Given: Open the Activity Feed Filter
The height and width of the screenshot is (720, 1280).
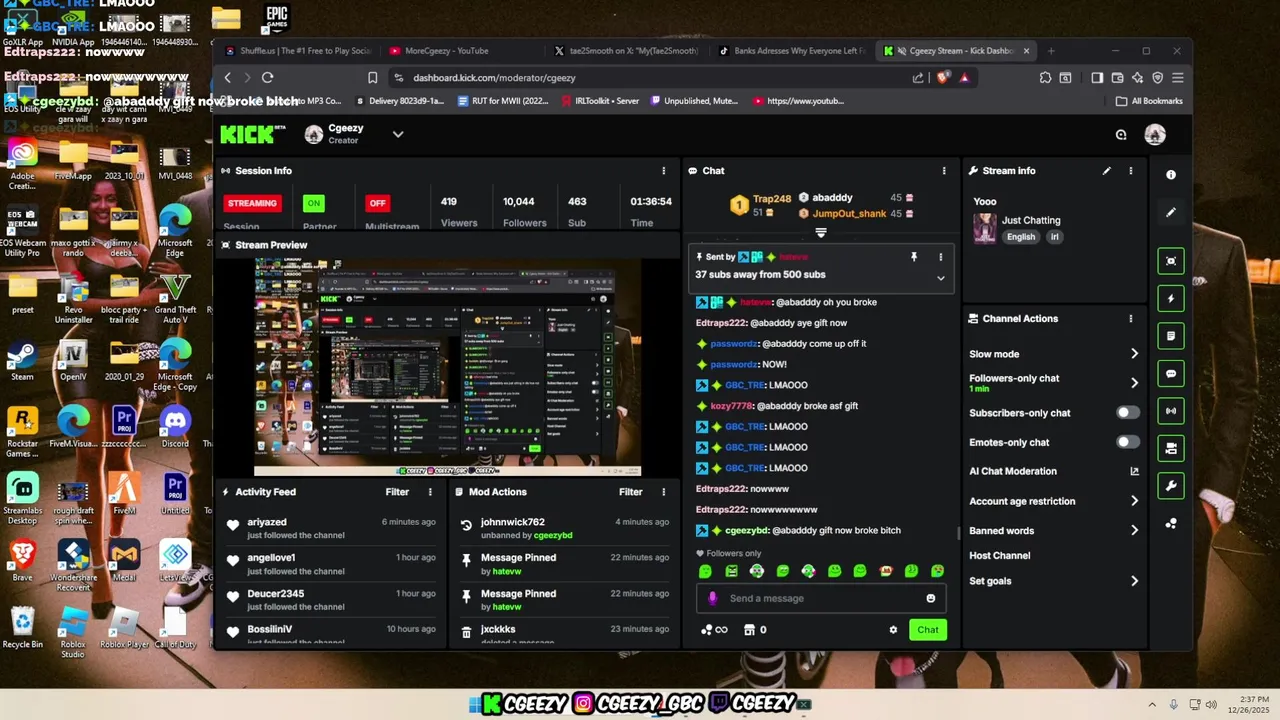Looking at the screenshot, I should coord(397,492).
